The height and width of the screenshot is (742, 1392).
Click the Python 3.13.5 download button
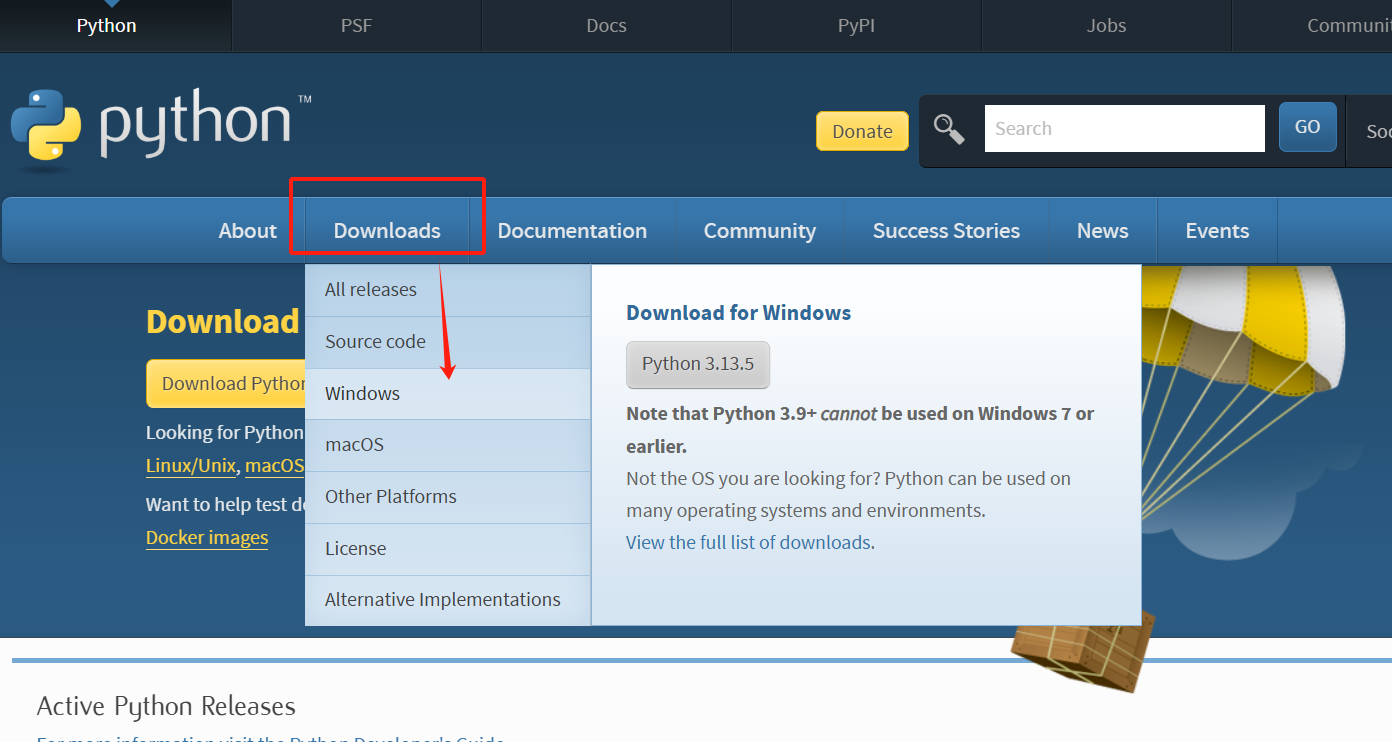click(698, 364)
